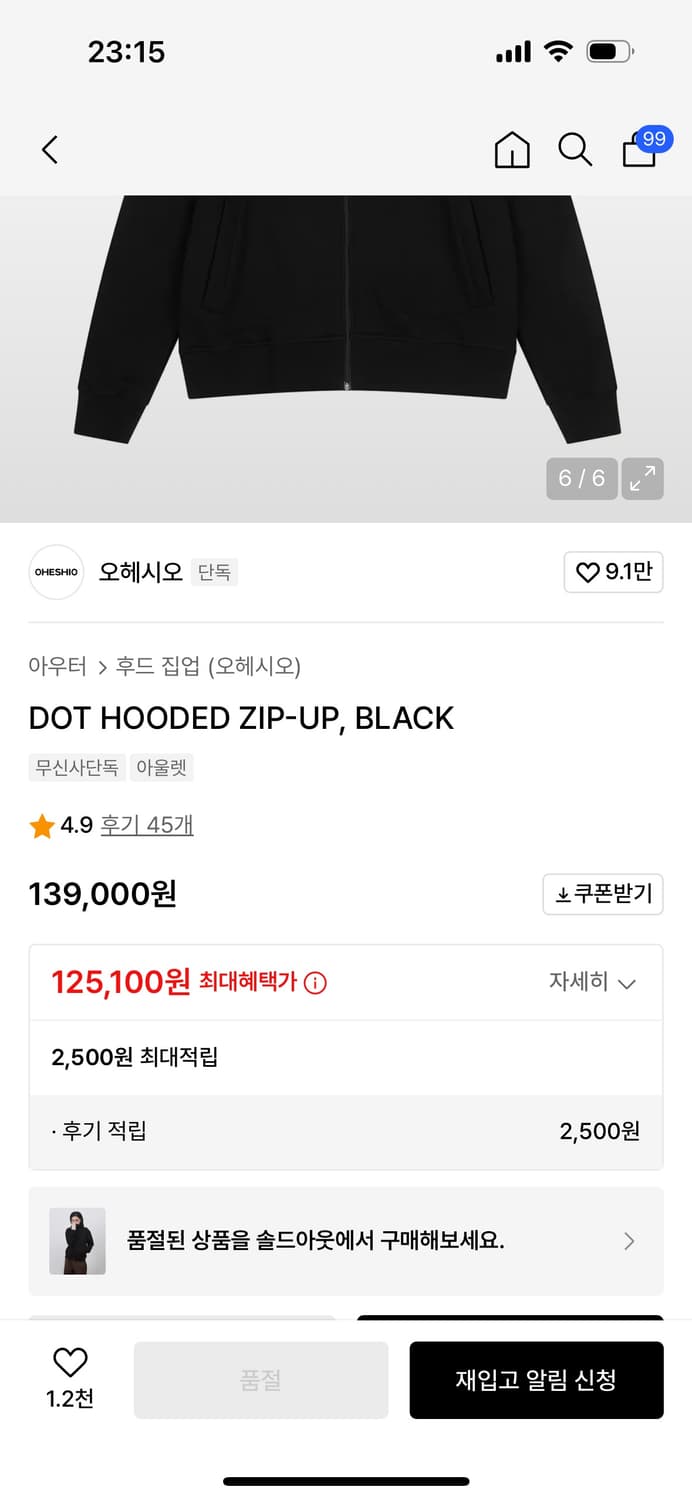Tap the orange star rating icon
This screenshot has width=692, height=1500.
pyautogui.click(x=41, y=826)
